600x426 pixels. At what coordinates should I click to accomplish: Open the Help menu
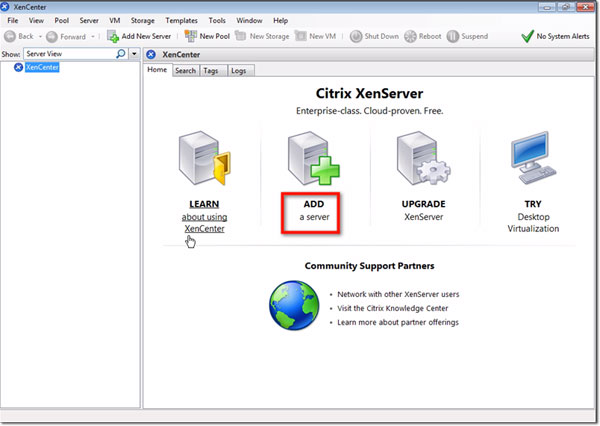pos(280,21)
